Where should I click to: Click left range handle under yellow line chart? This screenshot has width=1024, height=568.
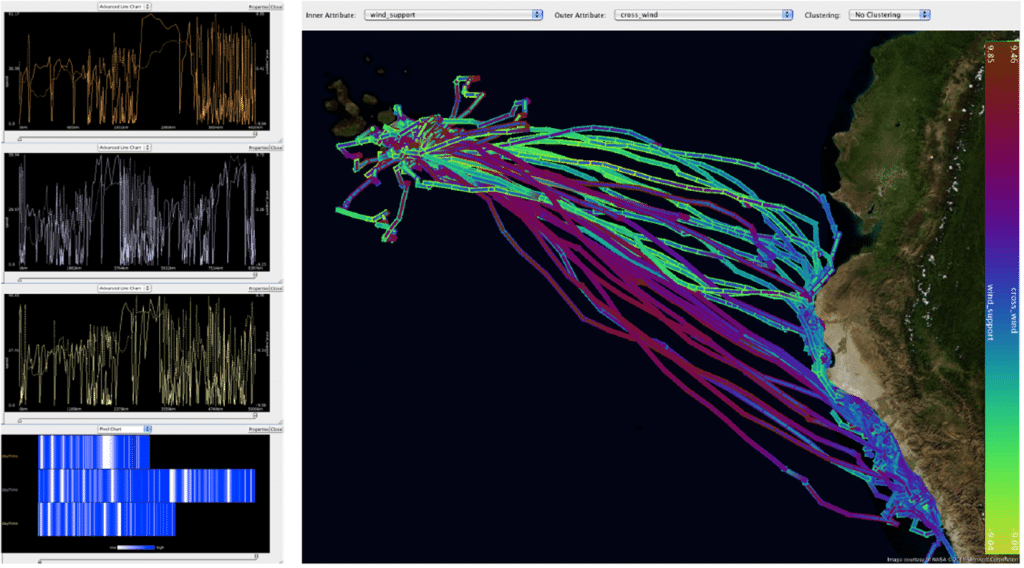click(x=20, y=420)
